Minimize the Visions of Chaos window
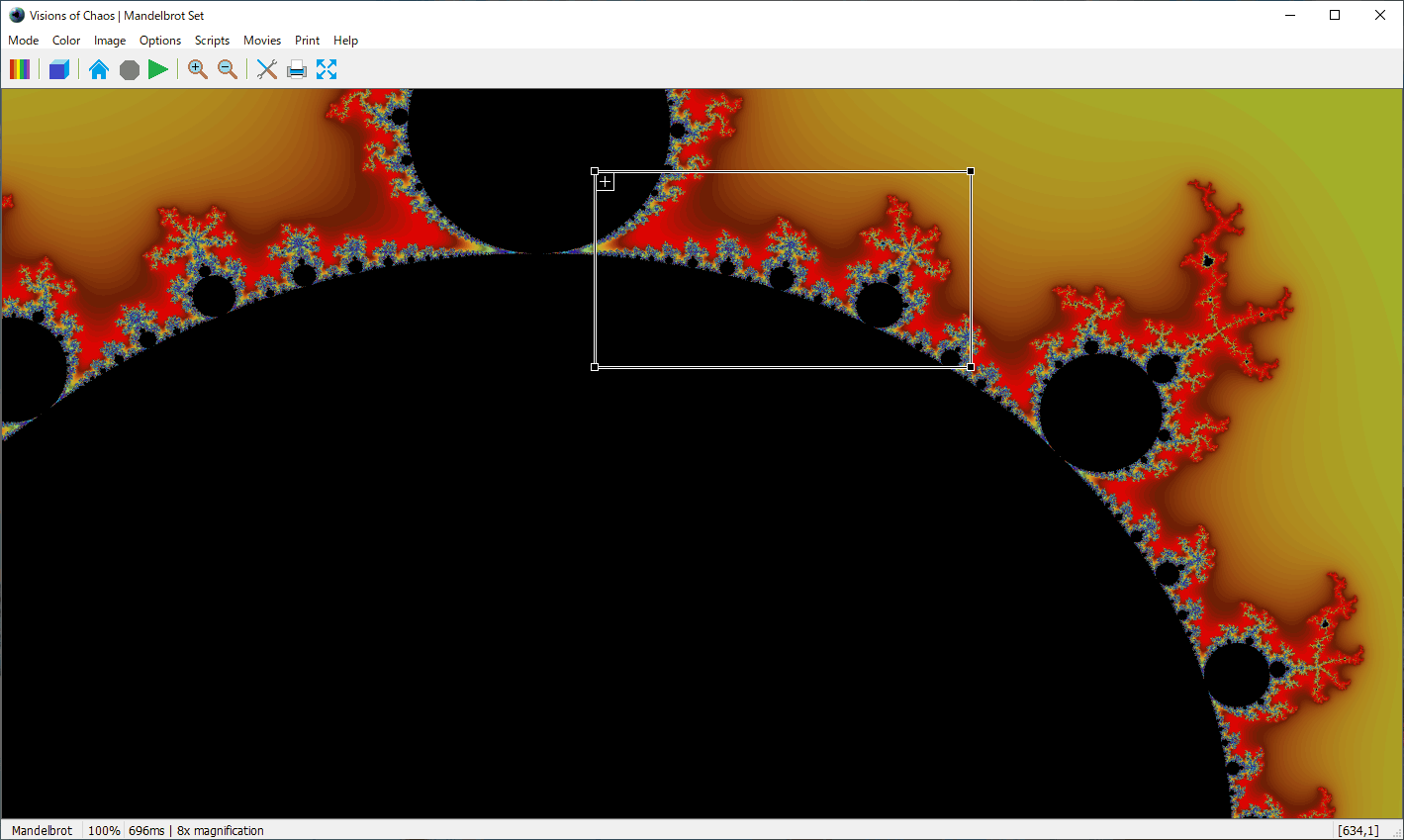The height and width of the screenshot is (840, 1404). pos(1290,15)
